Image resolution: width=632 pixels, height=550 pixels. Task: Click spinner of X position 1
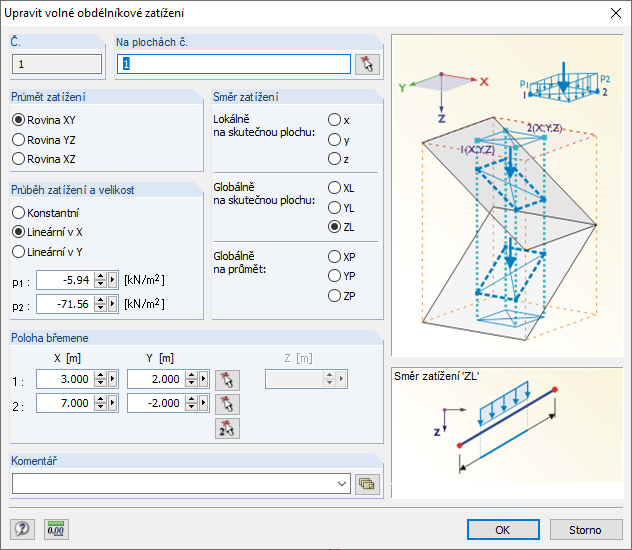100,379
